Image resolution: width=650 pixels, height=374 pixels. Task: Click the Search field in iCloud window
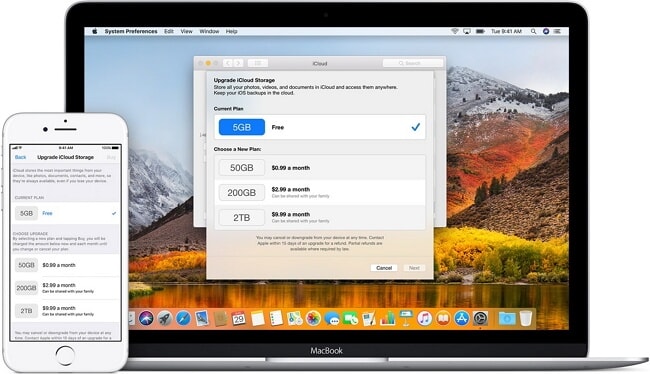[x=413, y=63]
